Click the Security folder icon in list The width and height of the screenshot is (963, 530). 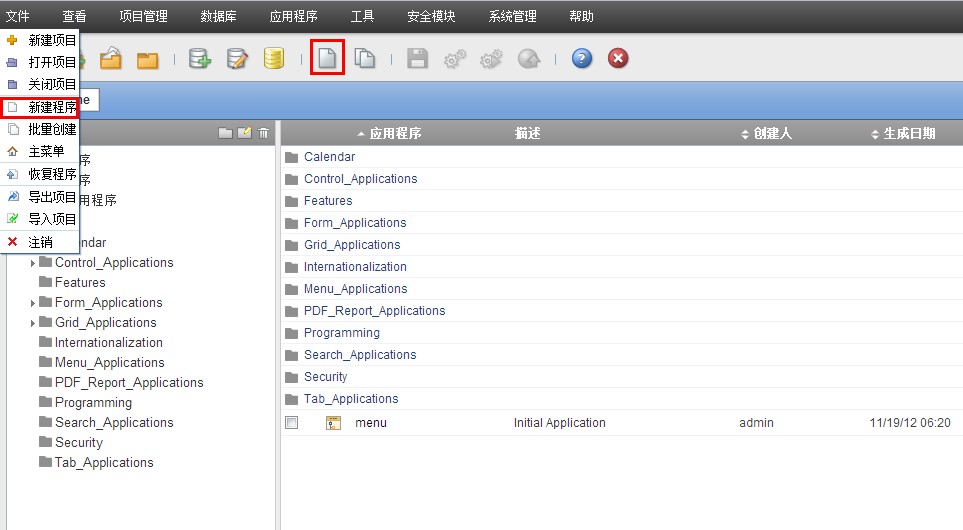(x=291, y=377)
